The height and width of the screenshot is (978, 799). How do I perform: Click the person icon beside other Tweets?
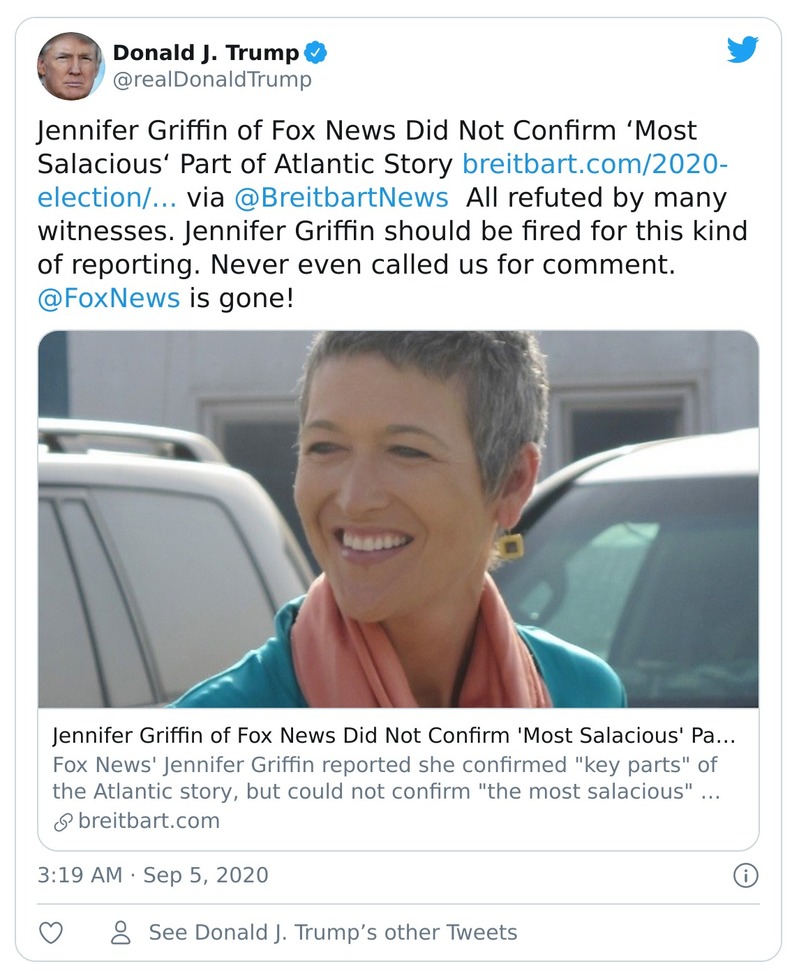click(x=121, y=933)
